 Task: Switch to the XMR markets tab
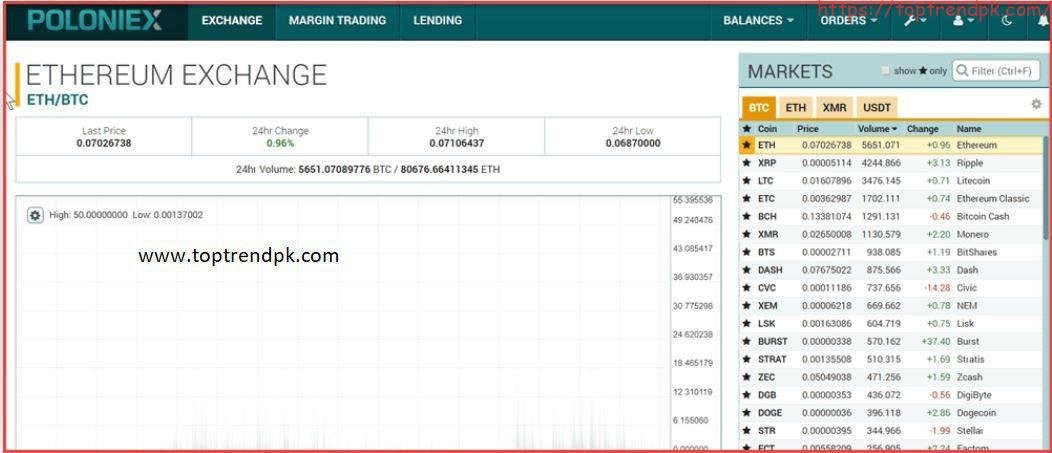click(x=835, y=107)
